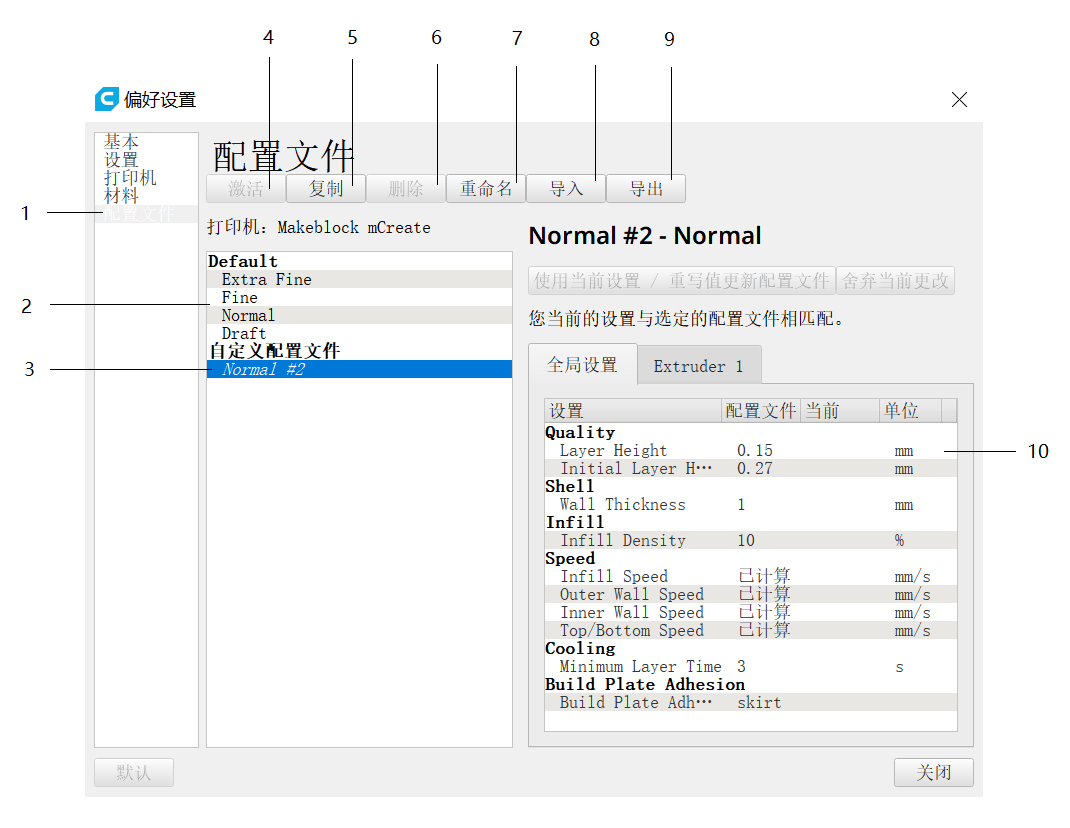Image resolution: width=1070 pixels, height=828 pixels.
Task: Click the 激活 button
Action: pyautogui.click(x=246, y=189)
